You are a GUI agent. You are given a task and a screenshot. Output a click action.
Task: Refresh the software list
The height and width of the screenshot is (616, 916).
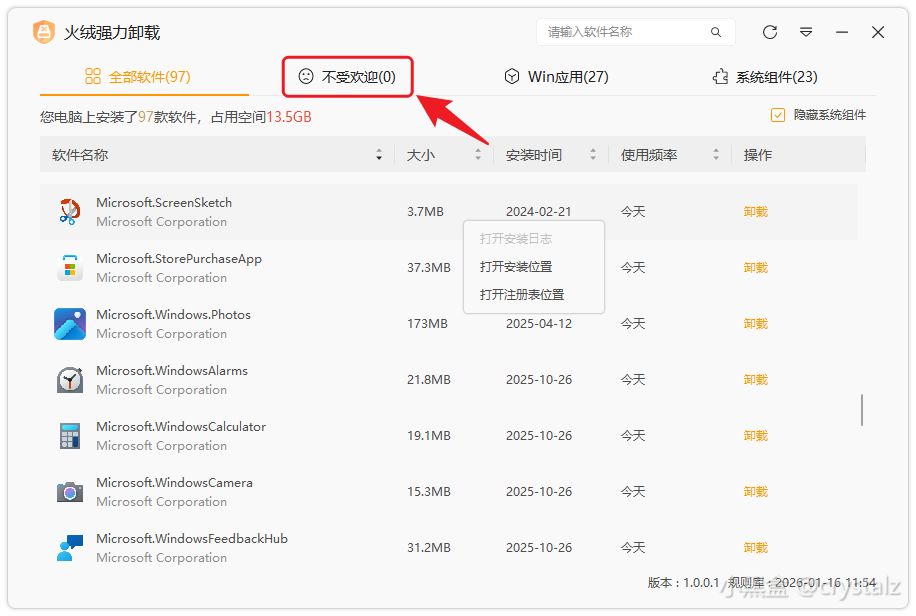770,32
